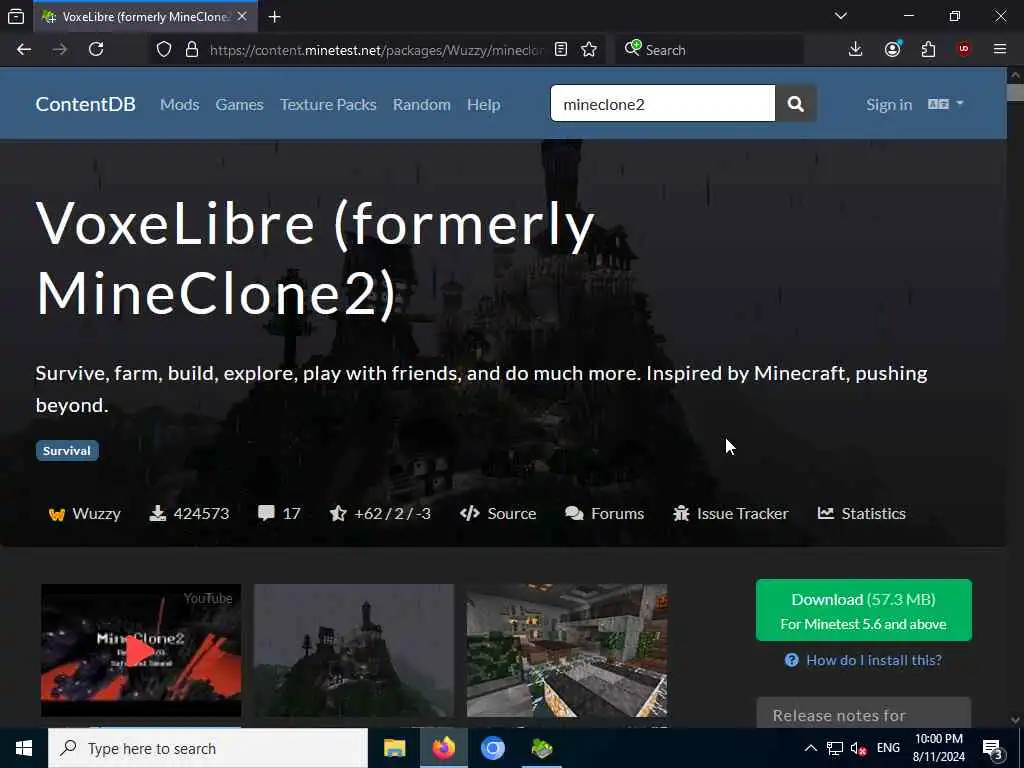Show hidden system tray icons
Screen dimensions: 1024x768
810,748
